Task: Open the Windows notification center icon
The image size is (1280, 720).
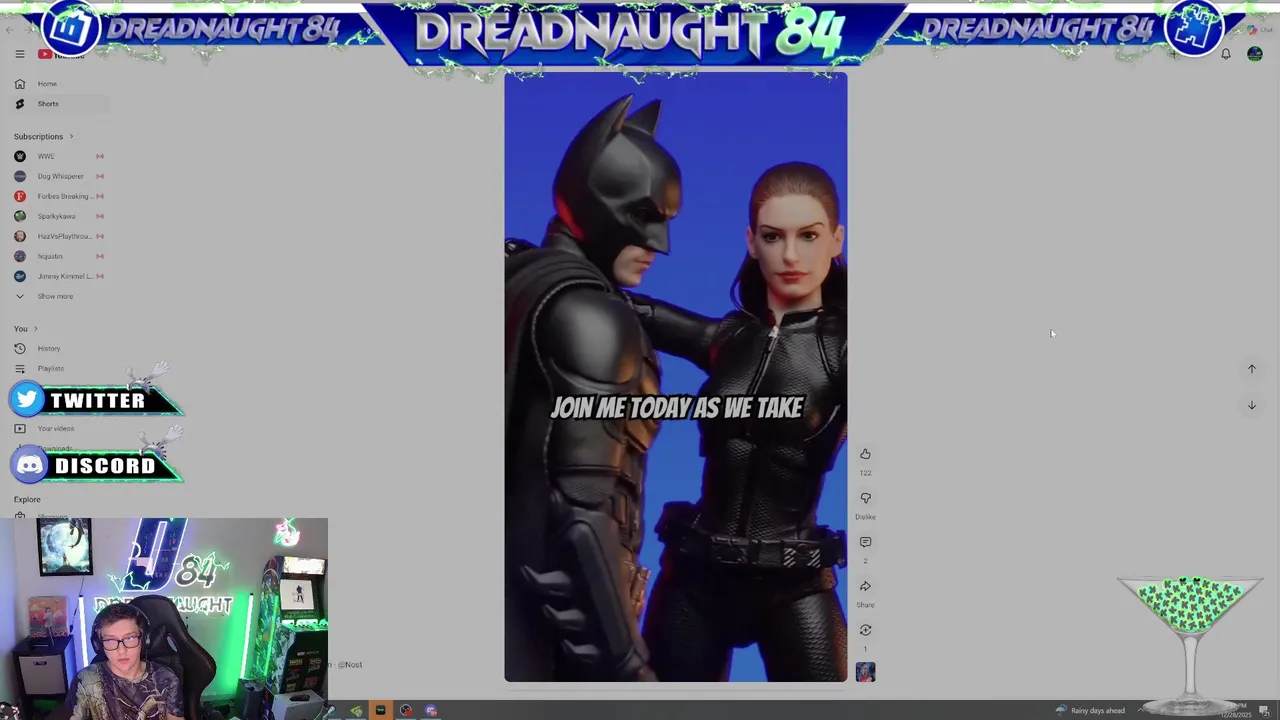Action: [x=1264, y=710]
